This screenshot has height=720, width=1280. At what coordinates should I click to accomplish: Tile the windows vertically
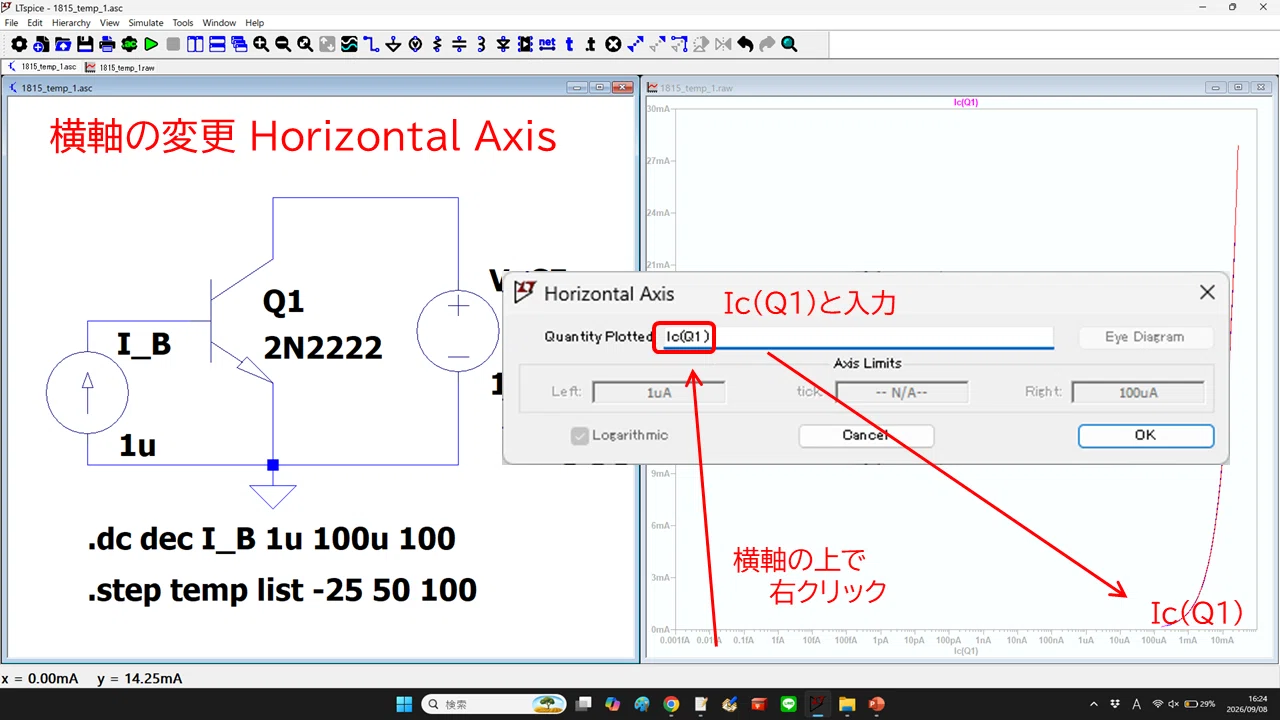(195, 44)
